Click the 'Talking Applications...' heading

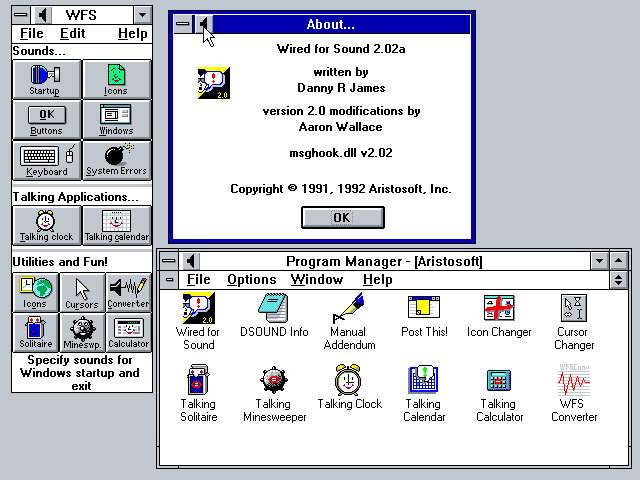pos(76,197)
